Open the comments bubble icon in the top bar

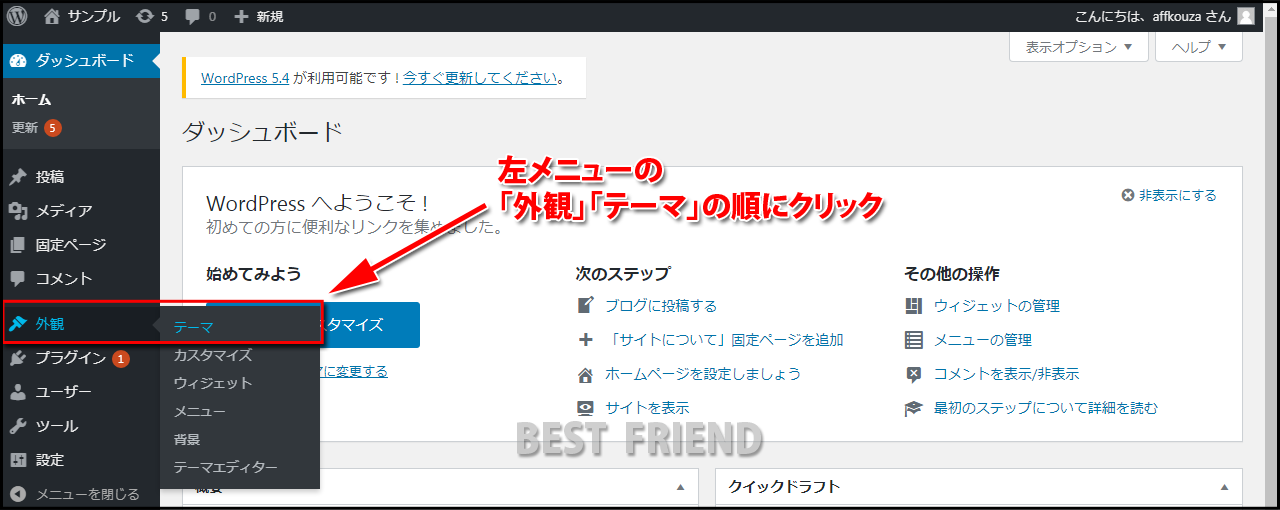tap(192, 17)
